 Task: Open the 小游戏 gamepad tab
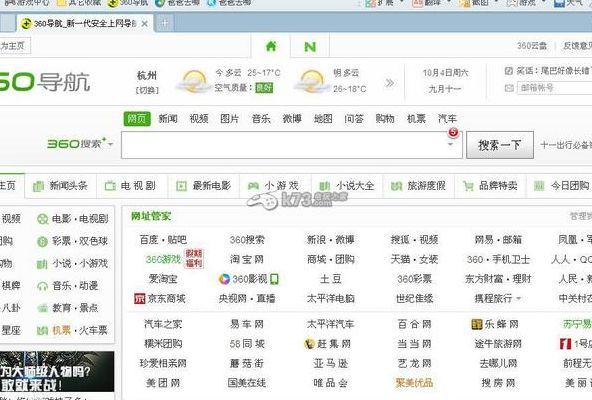click(273, 185)
